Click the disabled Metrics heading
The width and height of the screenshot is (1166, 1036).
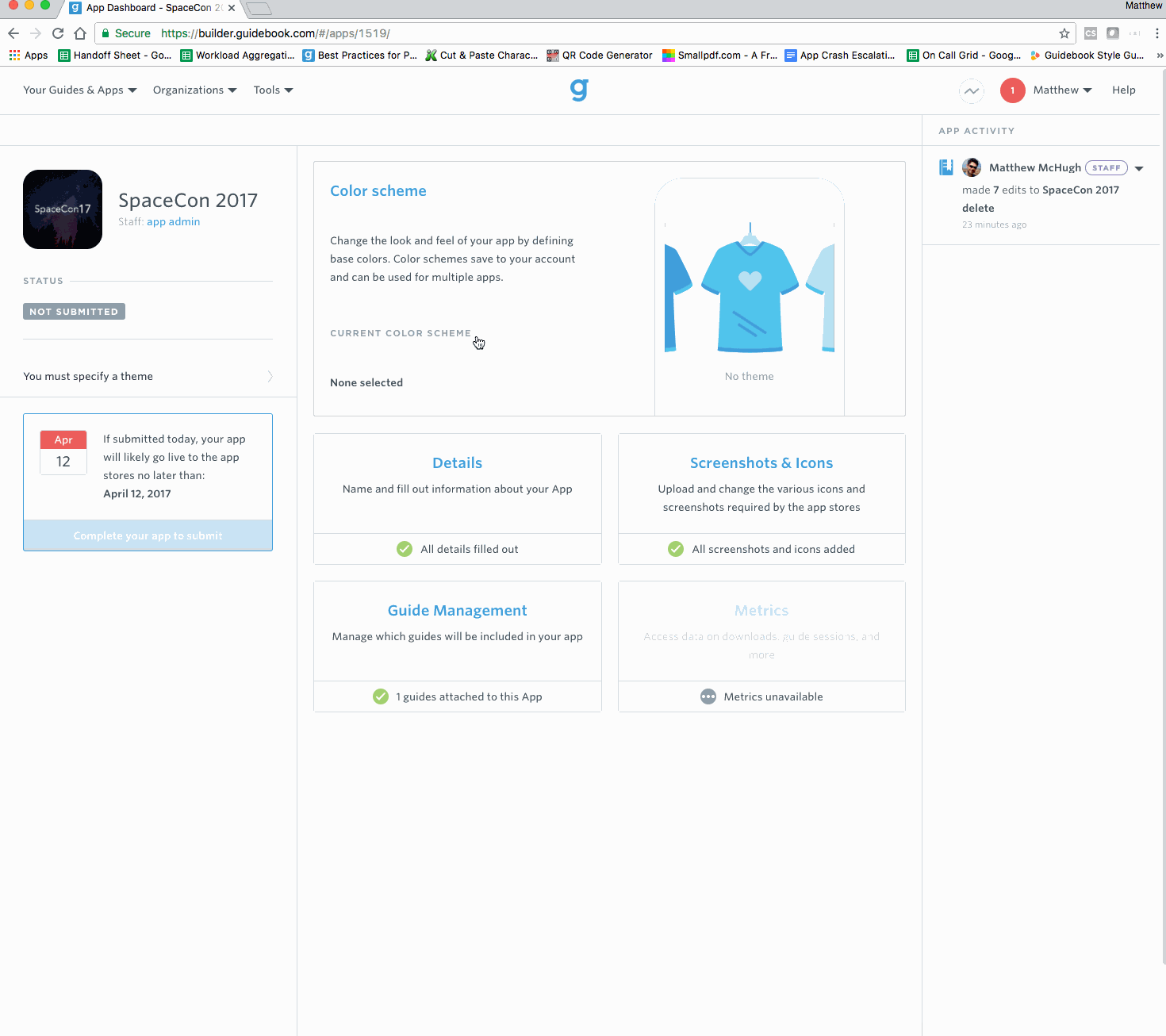[x=761, y=611]
